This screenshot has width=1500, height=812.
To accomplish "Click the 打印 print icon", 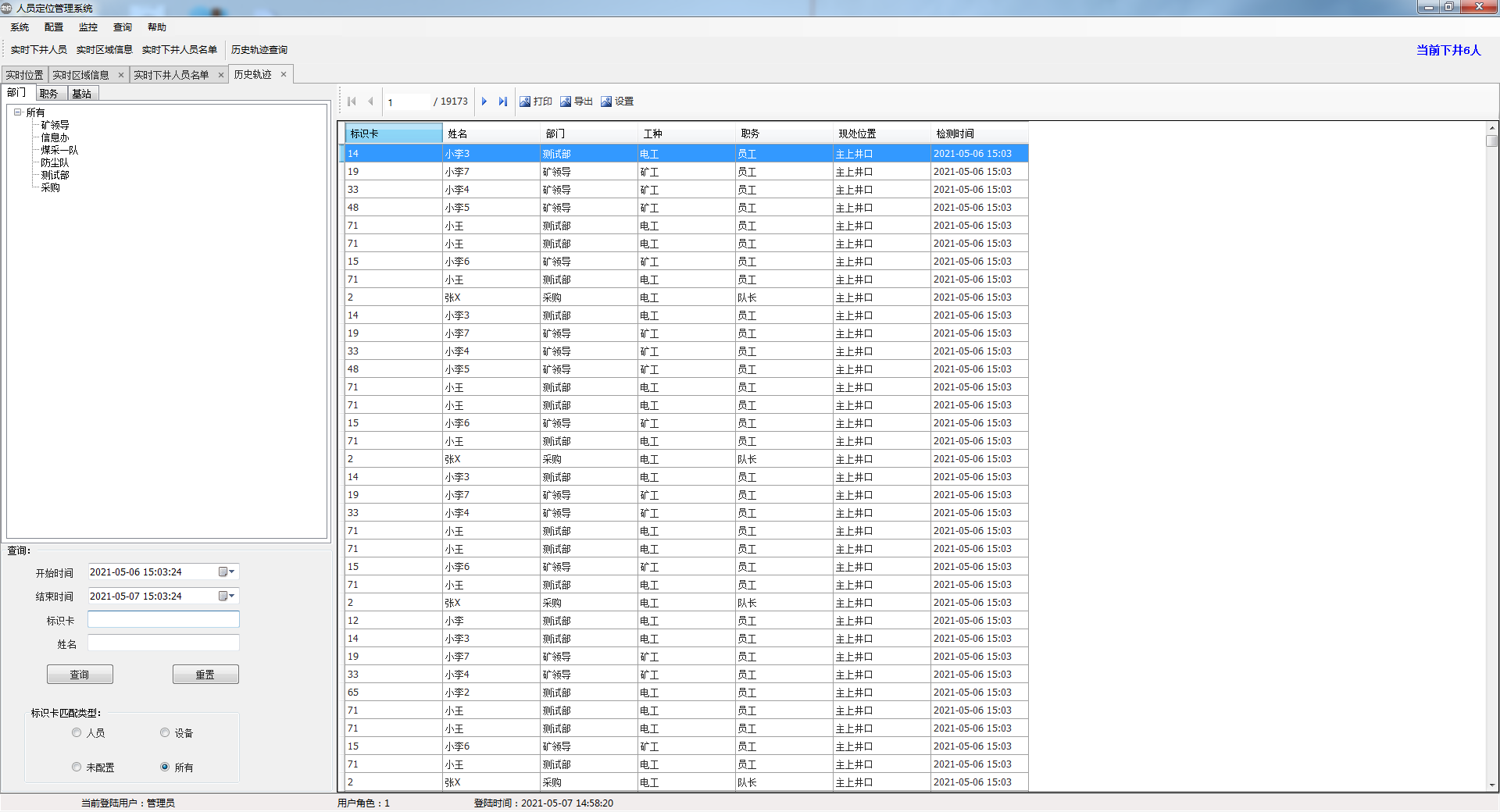I will point(526,101).
